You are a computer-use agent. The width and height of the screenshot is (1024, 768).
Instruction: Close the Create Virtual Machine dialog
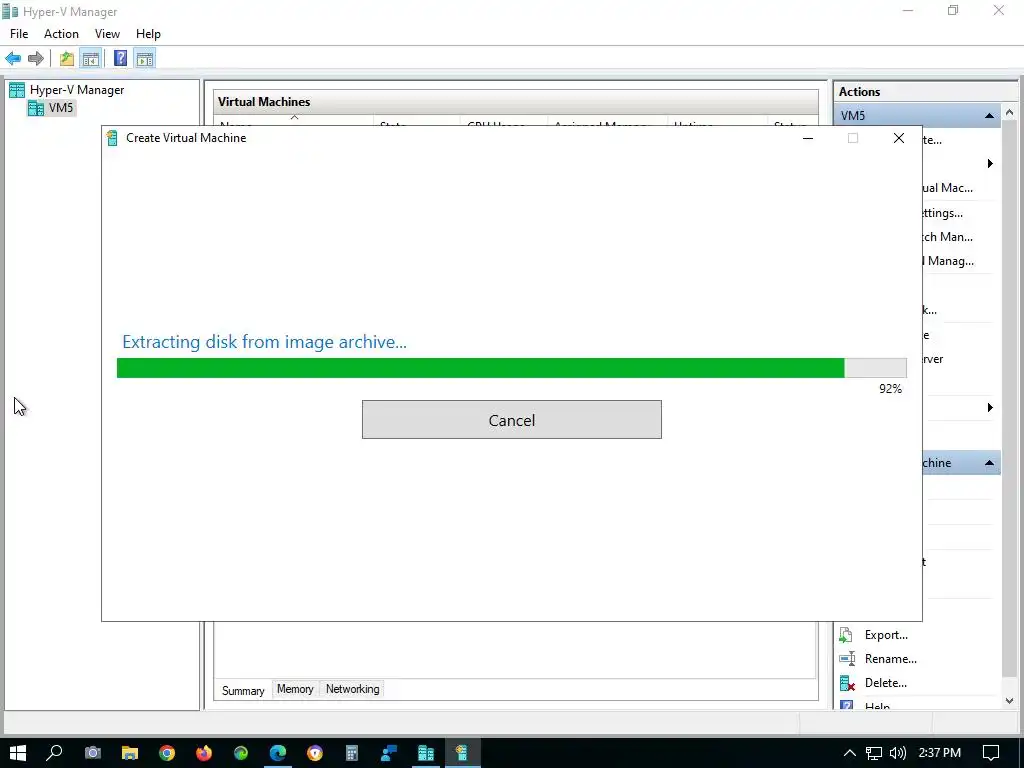[x=899, y=138]
